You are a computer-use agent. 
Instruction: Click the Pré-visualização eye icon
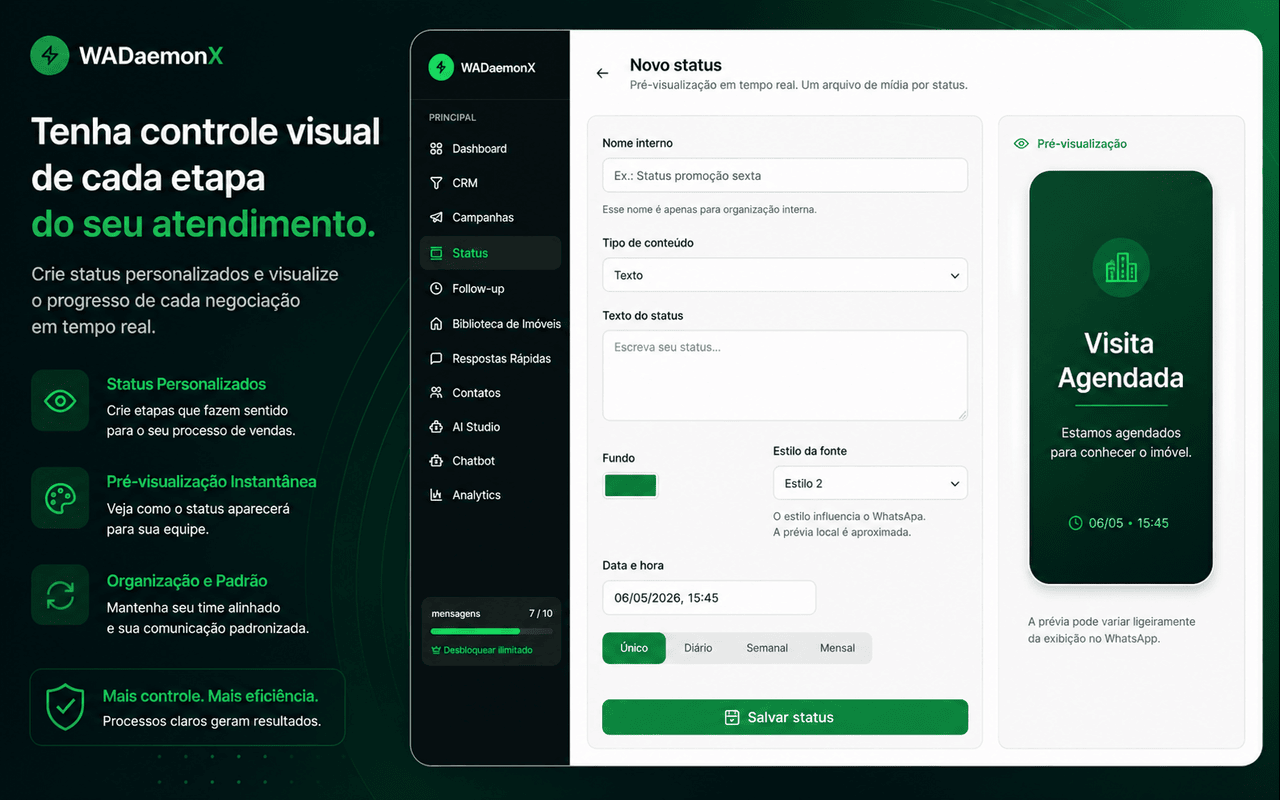(x=1021, y=144)
